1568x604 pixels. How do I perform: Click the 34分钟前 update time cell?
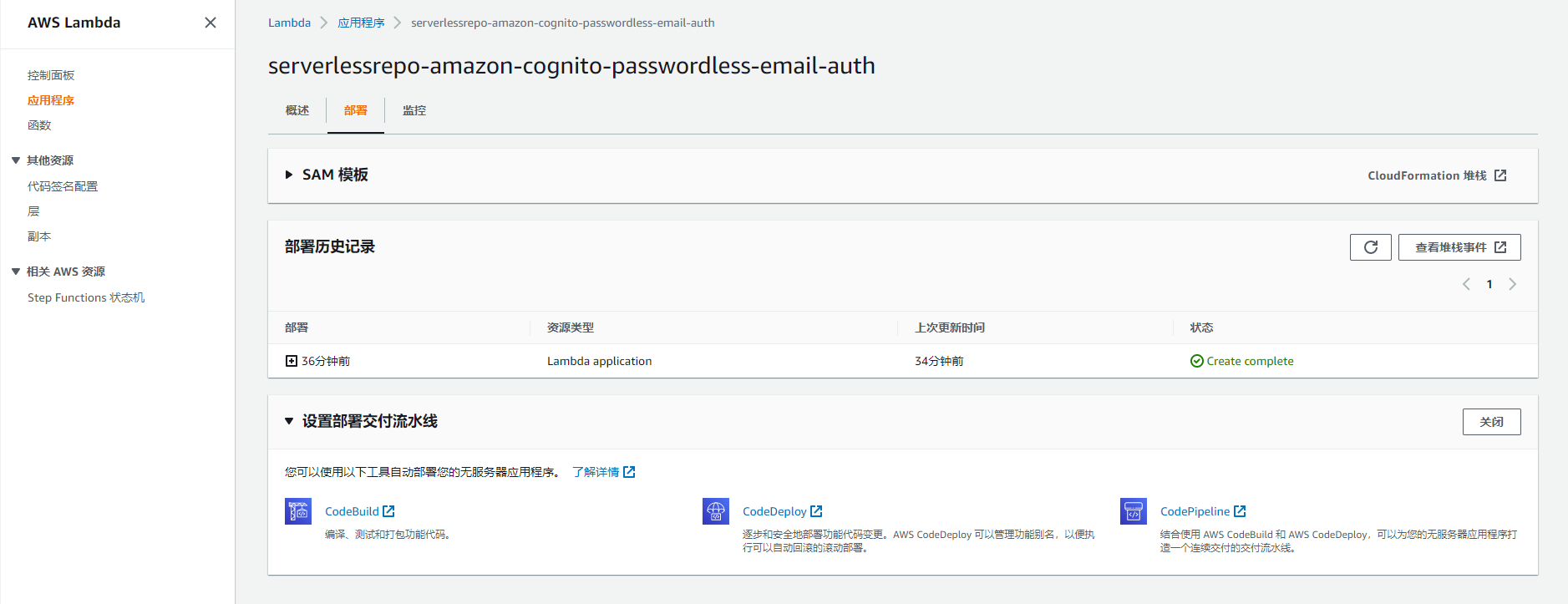click(939, 361)
